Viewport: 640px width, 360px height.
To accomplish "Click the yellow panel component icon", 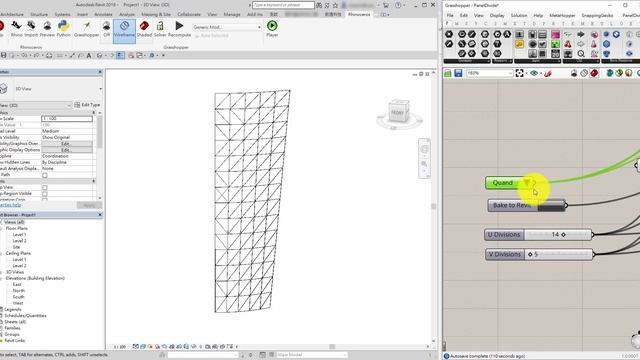I will [519, 44].
